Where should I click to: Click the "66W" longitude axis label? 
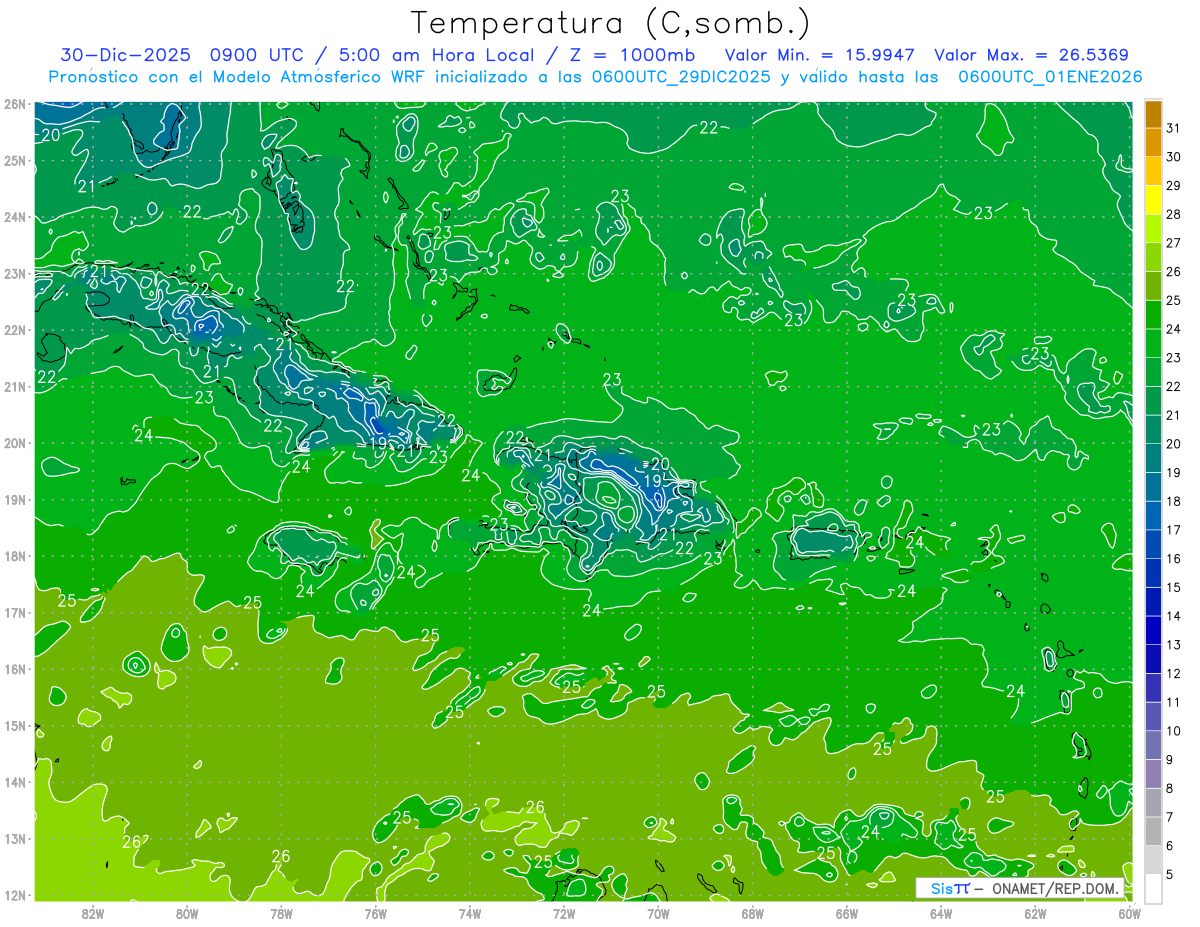847,913
